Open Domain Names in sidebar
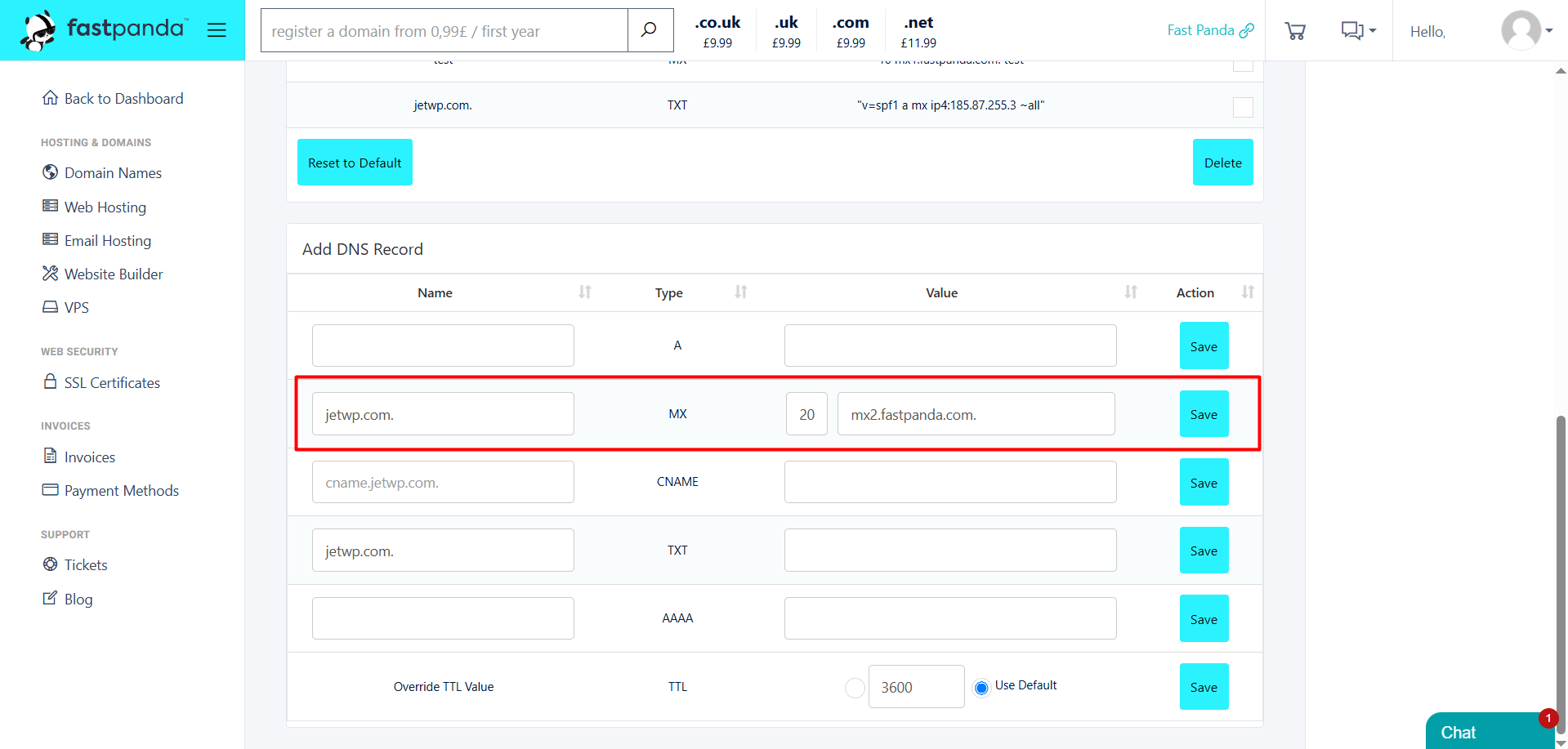The height and width of the screenshot is (749, 1568). [102, 172]
